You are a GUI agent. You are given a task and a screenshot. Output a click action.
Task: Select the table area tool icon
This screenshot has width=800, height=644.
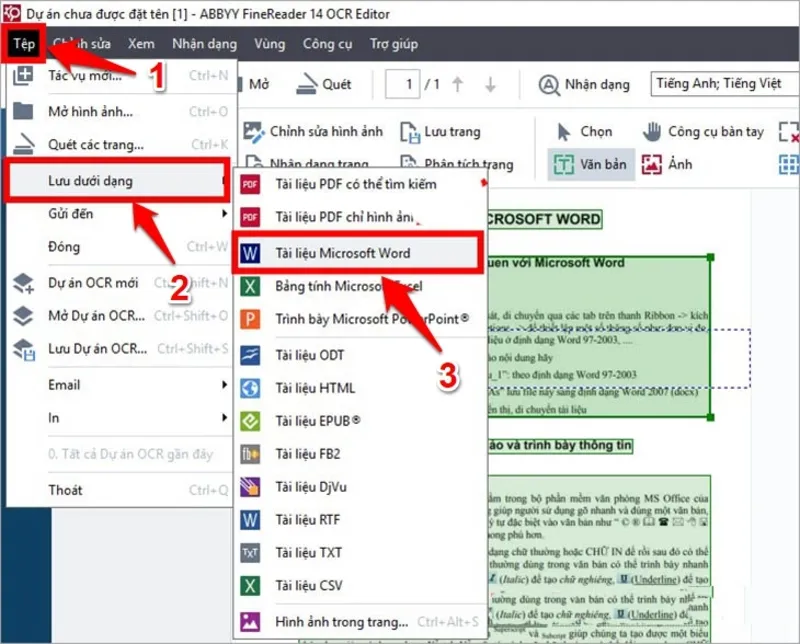789,164
